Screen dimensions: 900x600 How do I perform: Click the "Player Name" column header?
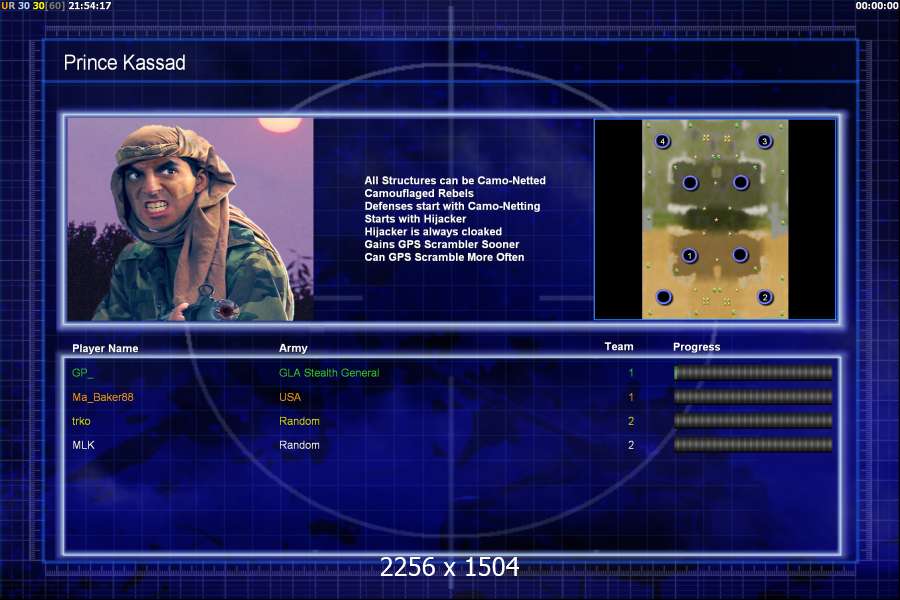pyautogui.click(x=105, y=349)
